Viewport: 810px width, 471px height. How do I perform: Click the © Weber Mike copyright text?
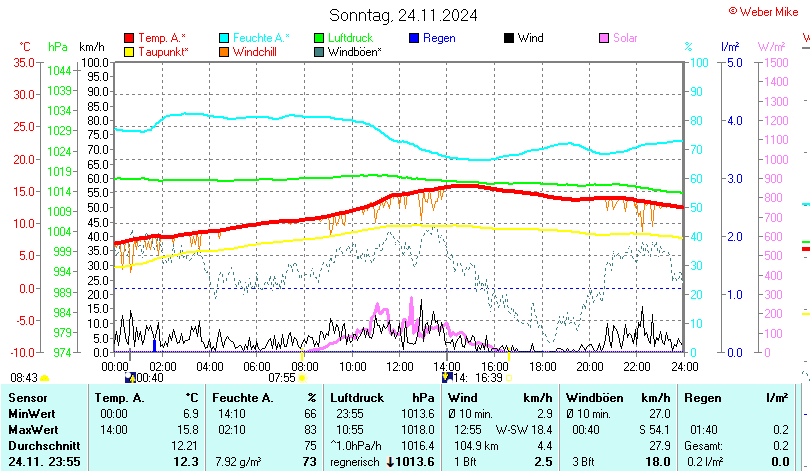point(764,12)
